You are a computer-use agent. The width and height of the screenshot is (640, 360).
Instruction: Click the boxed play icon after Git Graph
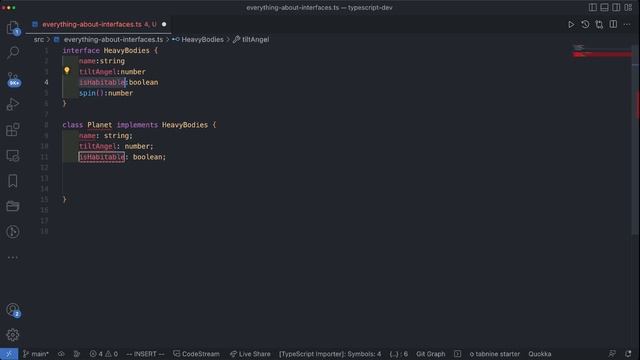[x=458, y=354]
